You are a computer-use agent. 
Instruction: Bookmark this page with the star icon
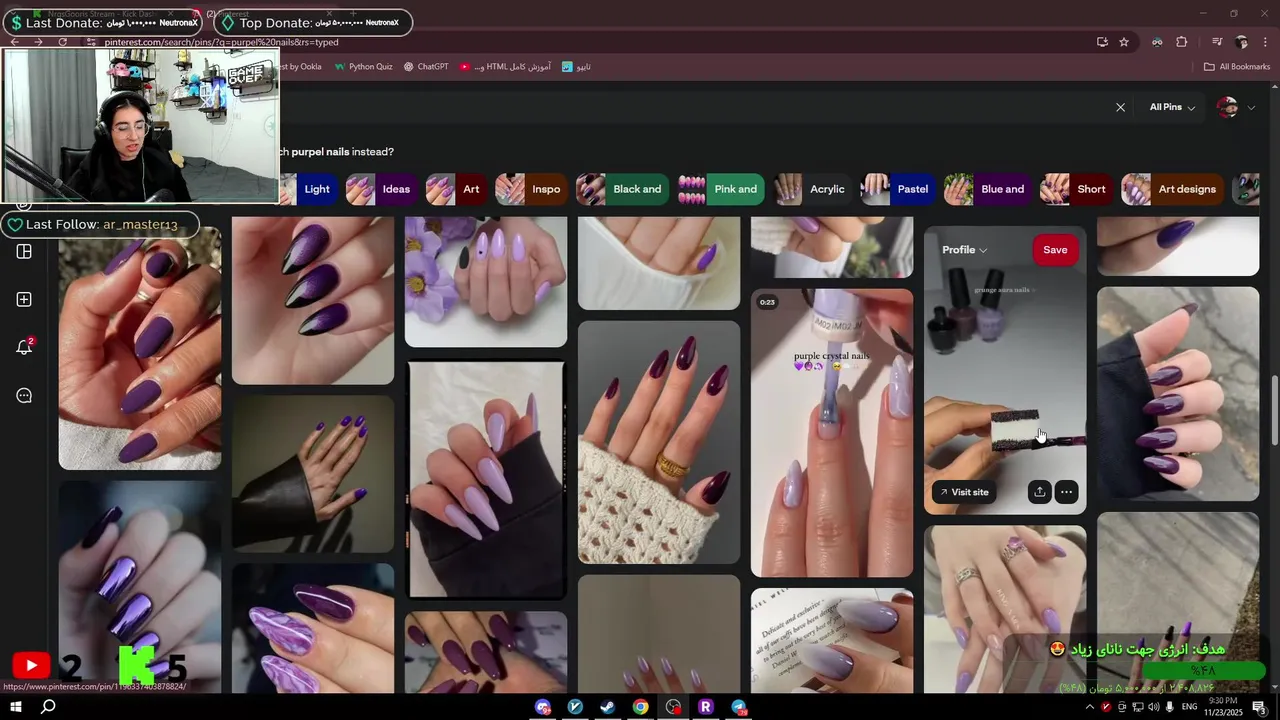coord(1124,42)
